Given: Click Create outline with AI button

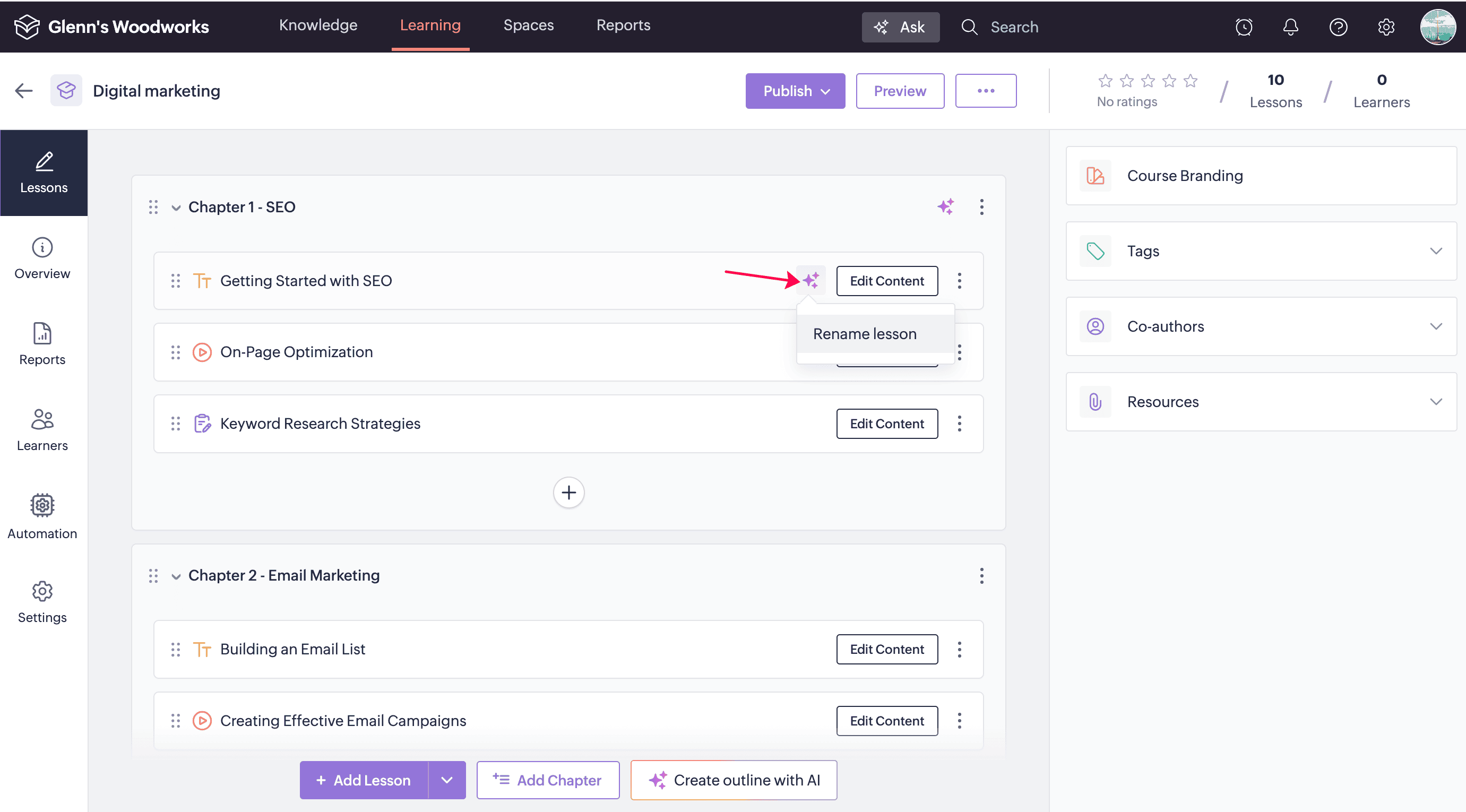Looking at the screenshot, I should pyautogui.click(x=734, y=780).
